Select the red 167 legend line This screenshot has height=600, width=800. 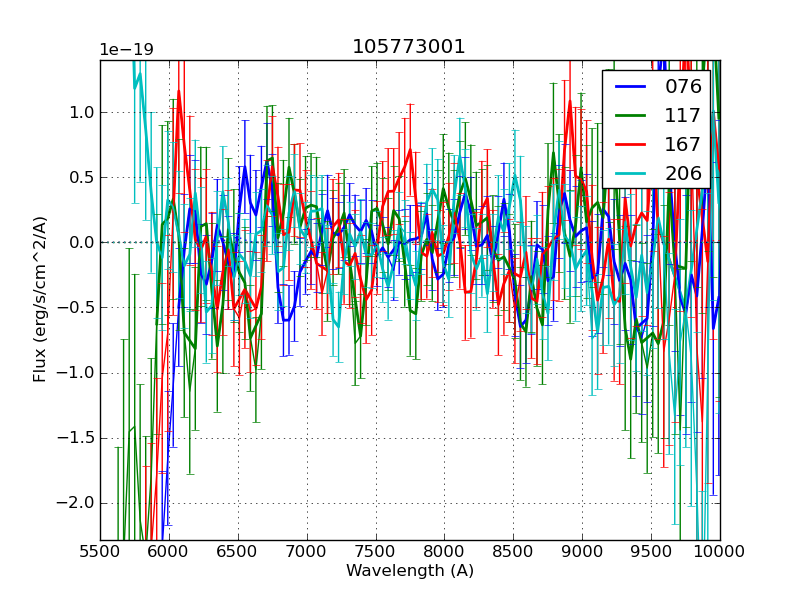(630, 144)
